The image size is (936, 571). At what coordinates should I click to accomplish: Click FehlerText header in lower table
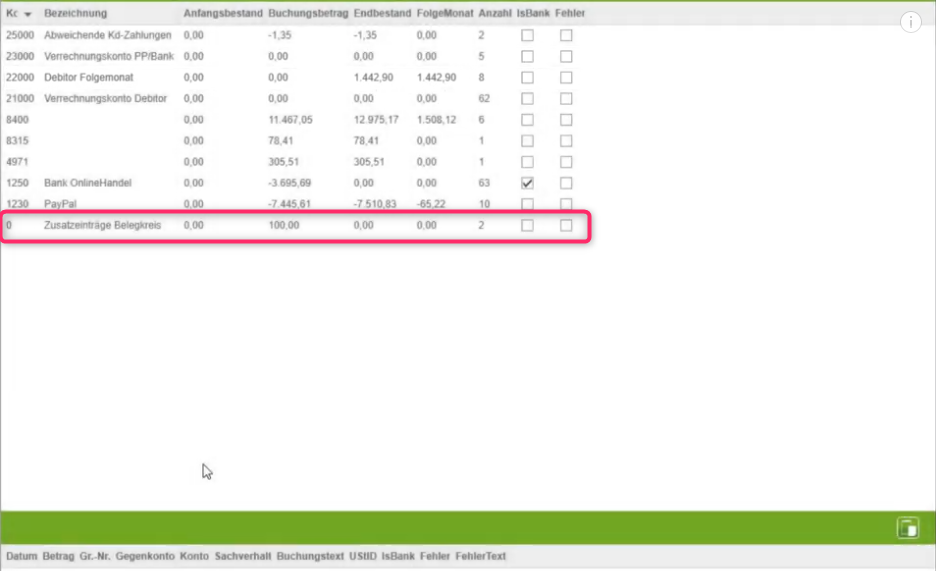point(480,556)
